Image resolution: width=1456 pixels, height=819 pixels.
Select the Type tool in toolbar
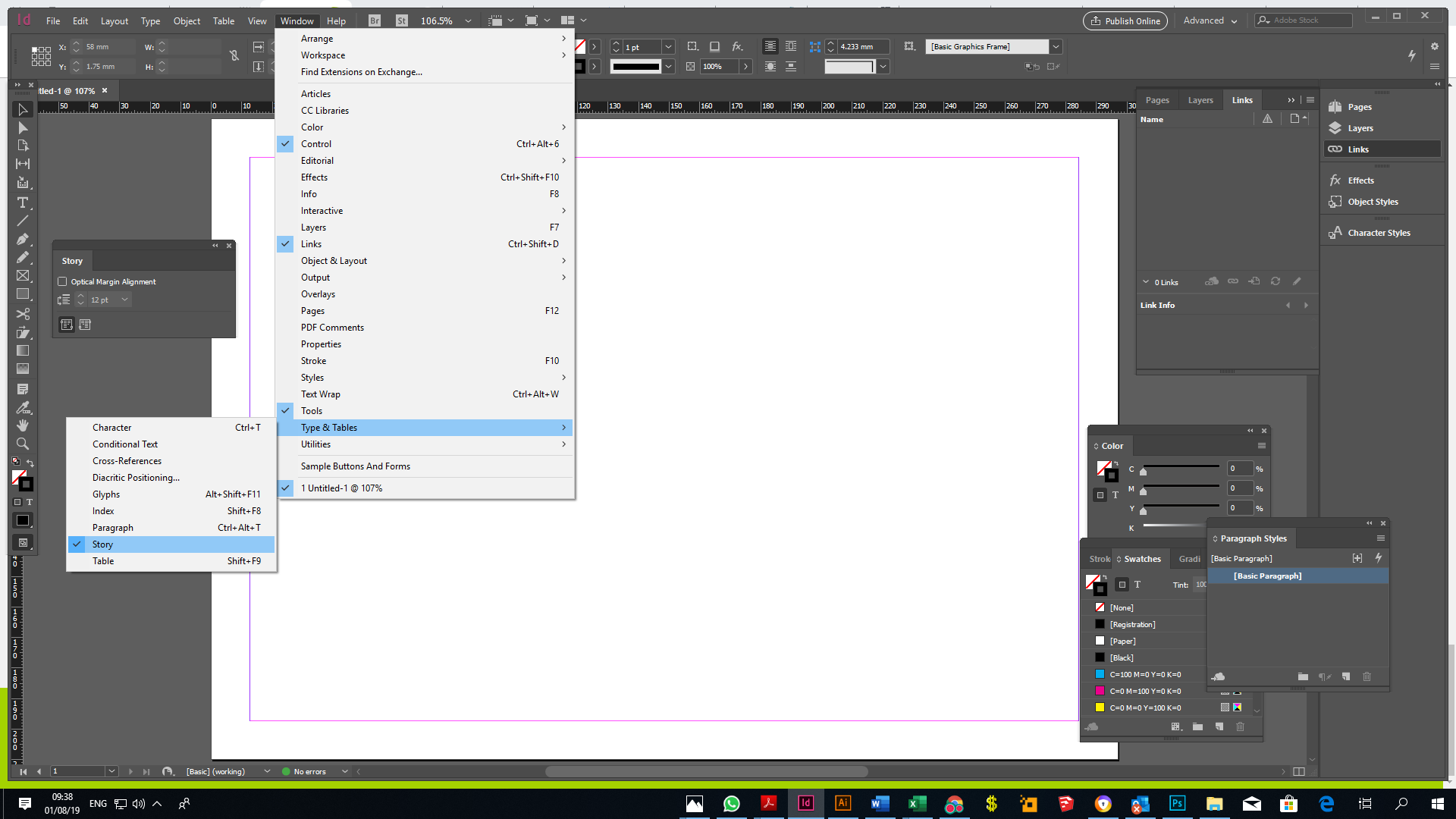tap(23, 202)
